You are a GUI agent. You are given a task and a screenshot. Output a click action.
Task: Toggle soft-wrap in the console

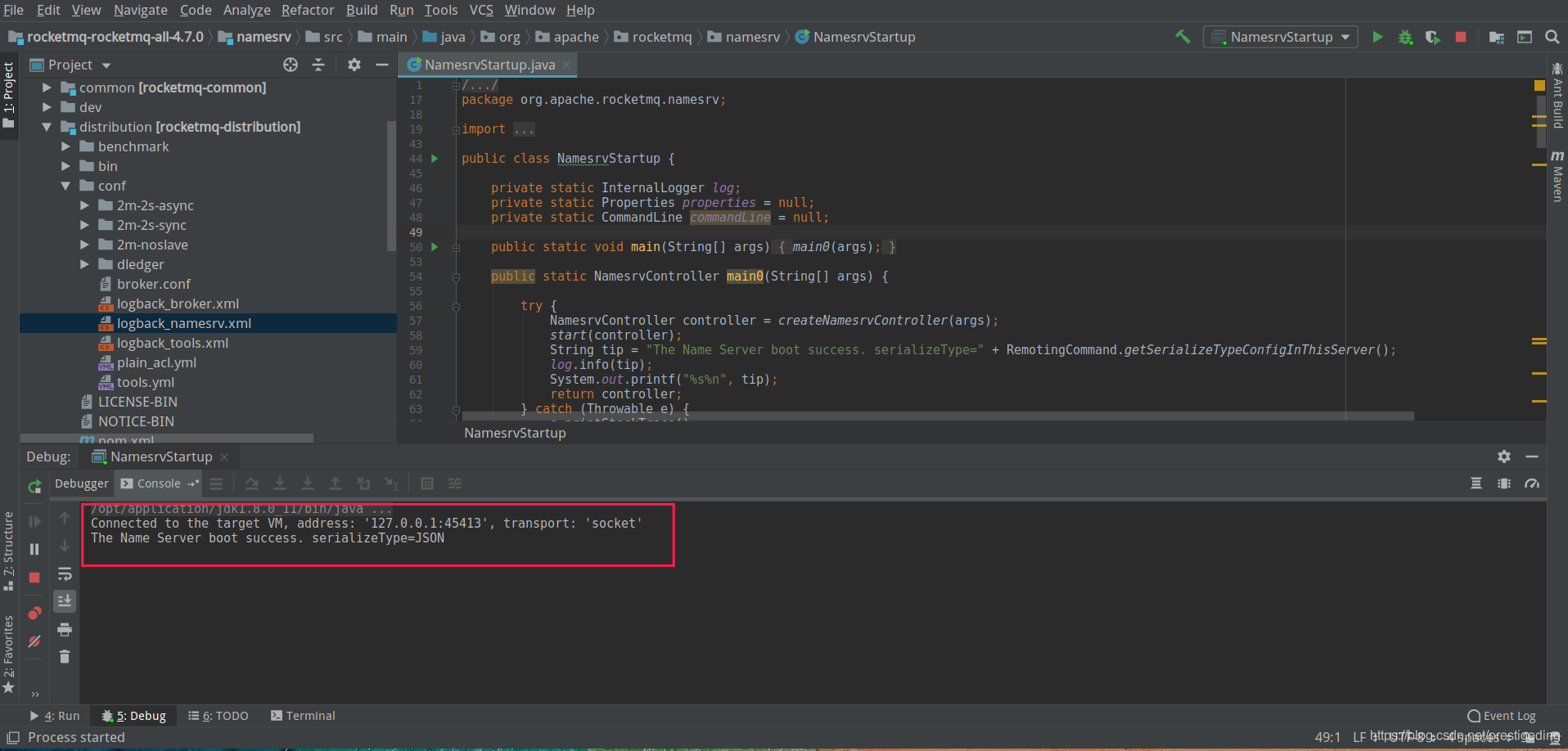pyautogui.click(x=65, y=574)
